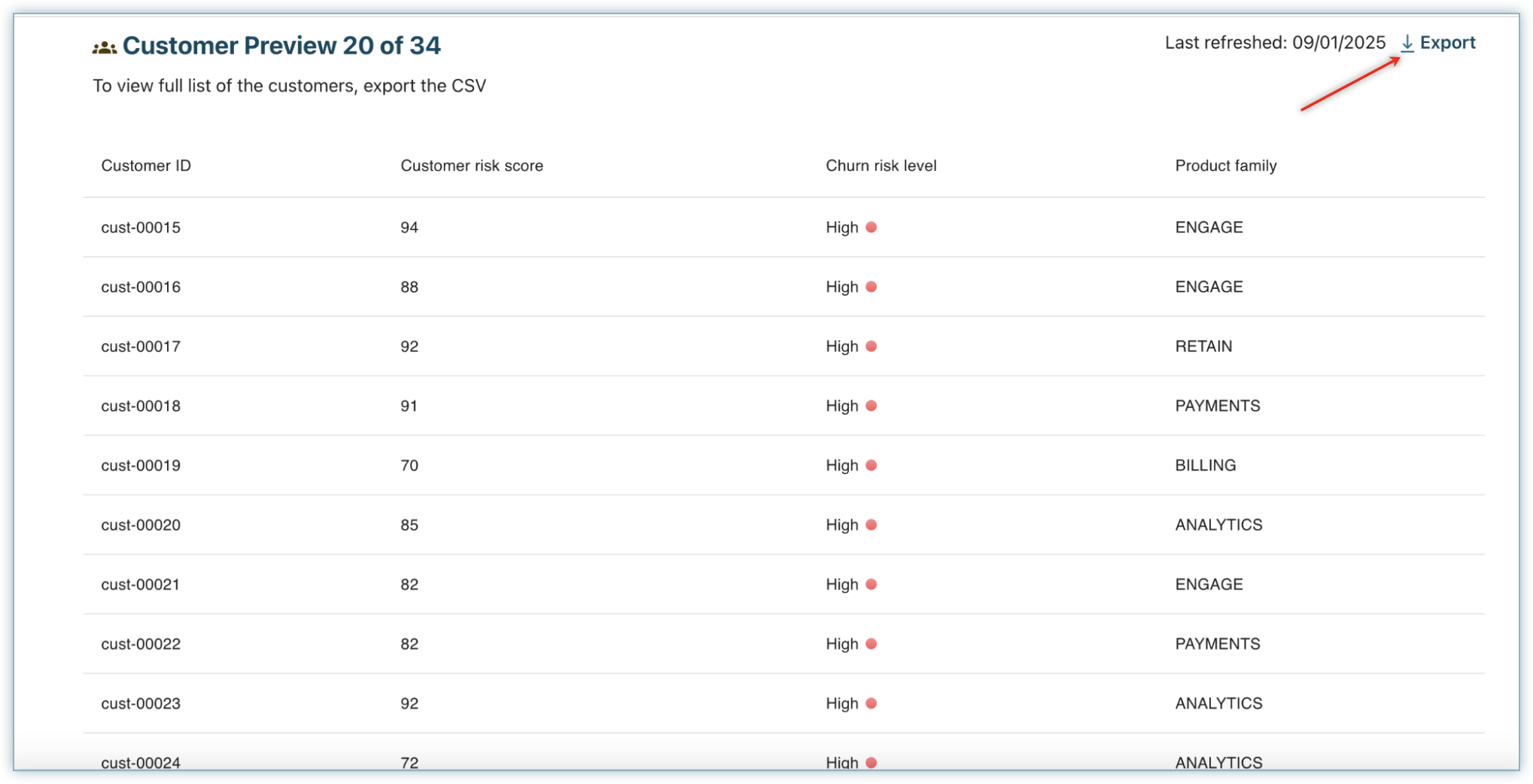
Task: Click the Churn risk level column header
Action: pyautogui.click(x=881, y=166)
